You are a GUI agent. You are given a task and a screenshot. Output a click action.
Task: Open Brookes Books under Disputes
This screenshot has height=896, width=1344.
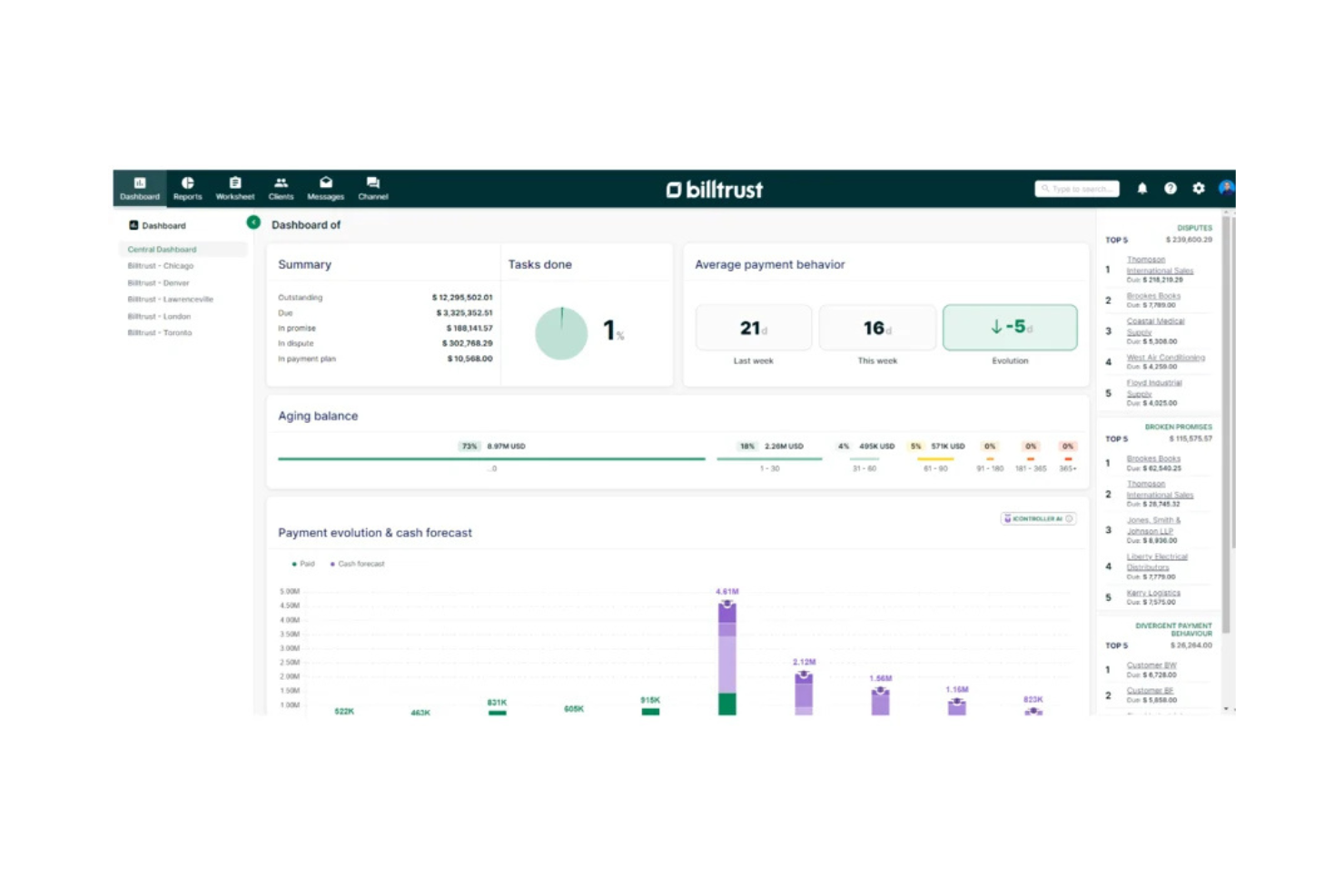coord(1153,296)
